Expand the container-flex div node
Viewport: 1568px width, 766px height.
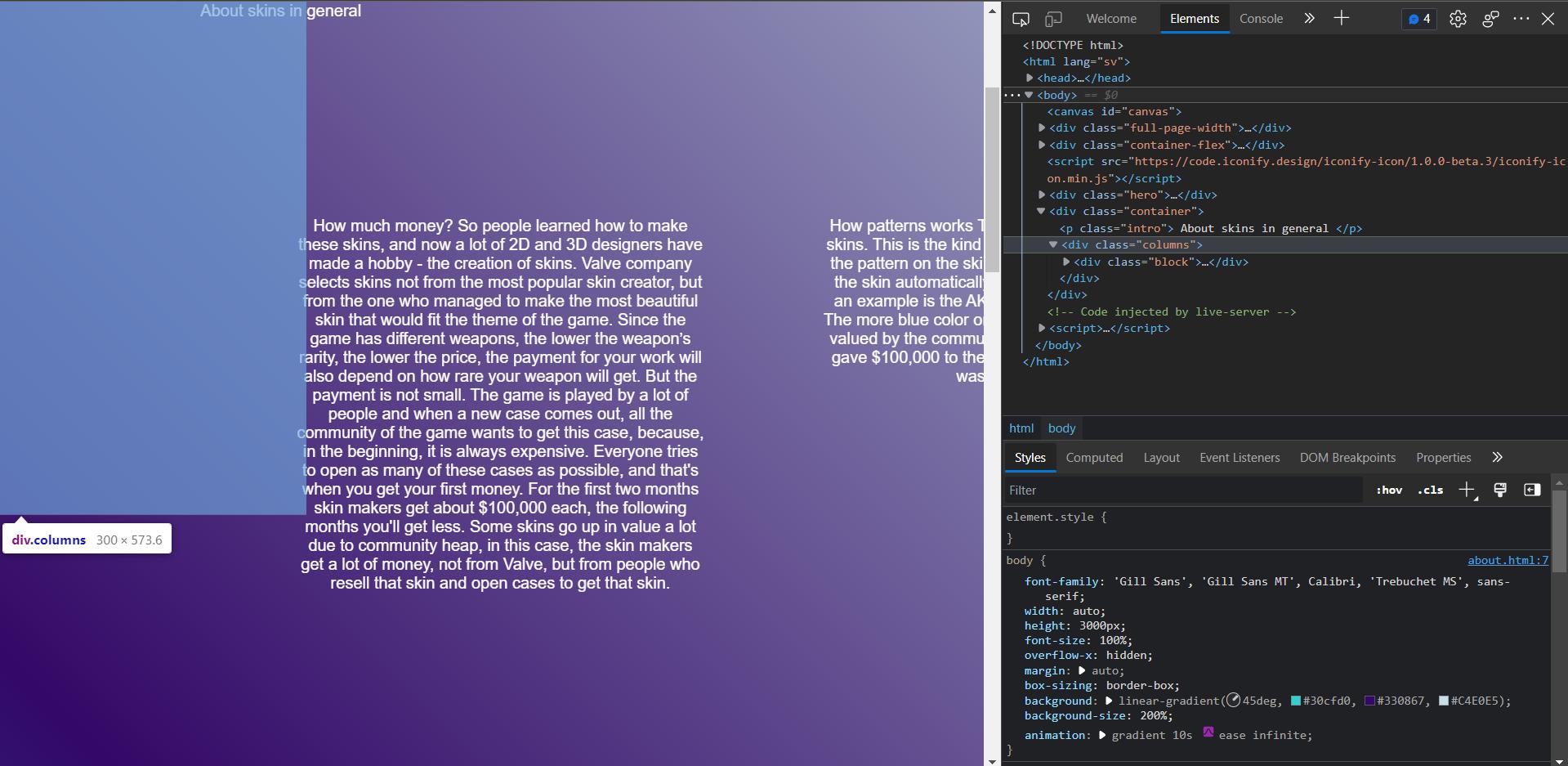[1042, 145]
